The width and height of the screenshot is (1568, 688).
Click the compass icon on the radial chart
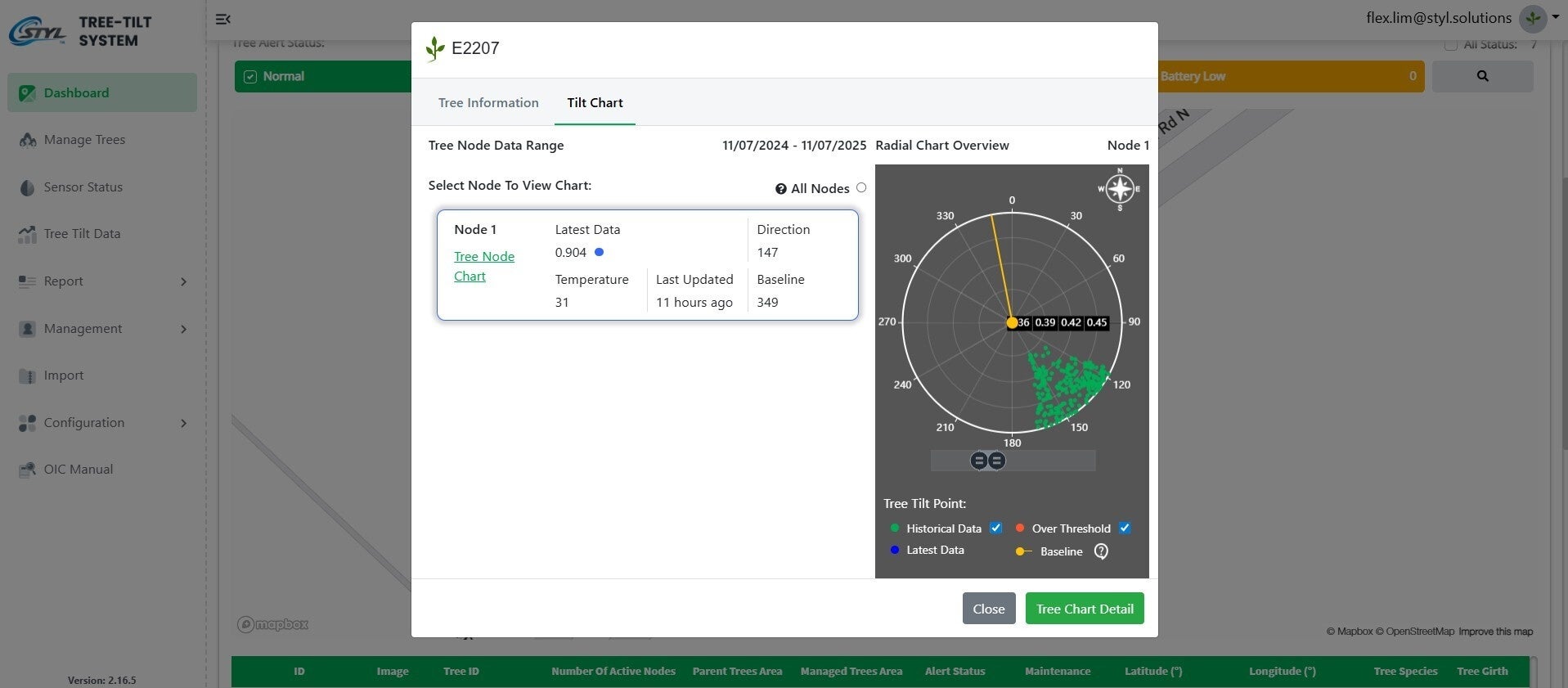1119,189
